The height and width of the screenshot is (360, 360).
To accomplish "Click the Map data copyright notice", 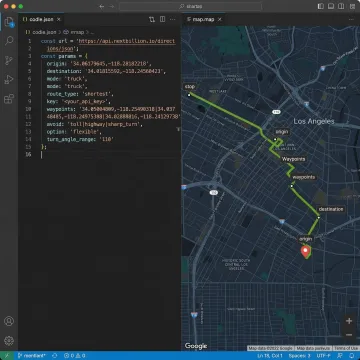I will (270, 348).
